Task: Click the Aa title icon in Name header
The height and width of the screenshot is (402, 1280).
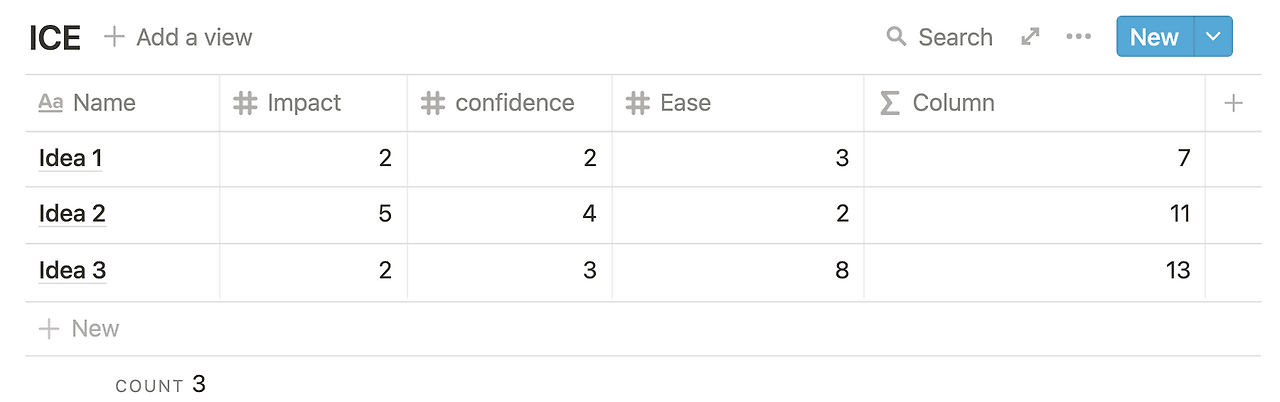Action: tap(50, 103)
